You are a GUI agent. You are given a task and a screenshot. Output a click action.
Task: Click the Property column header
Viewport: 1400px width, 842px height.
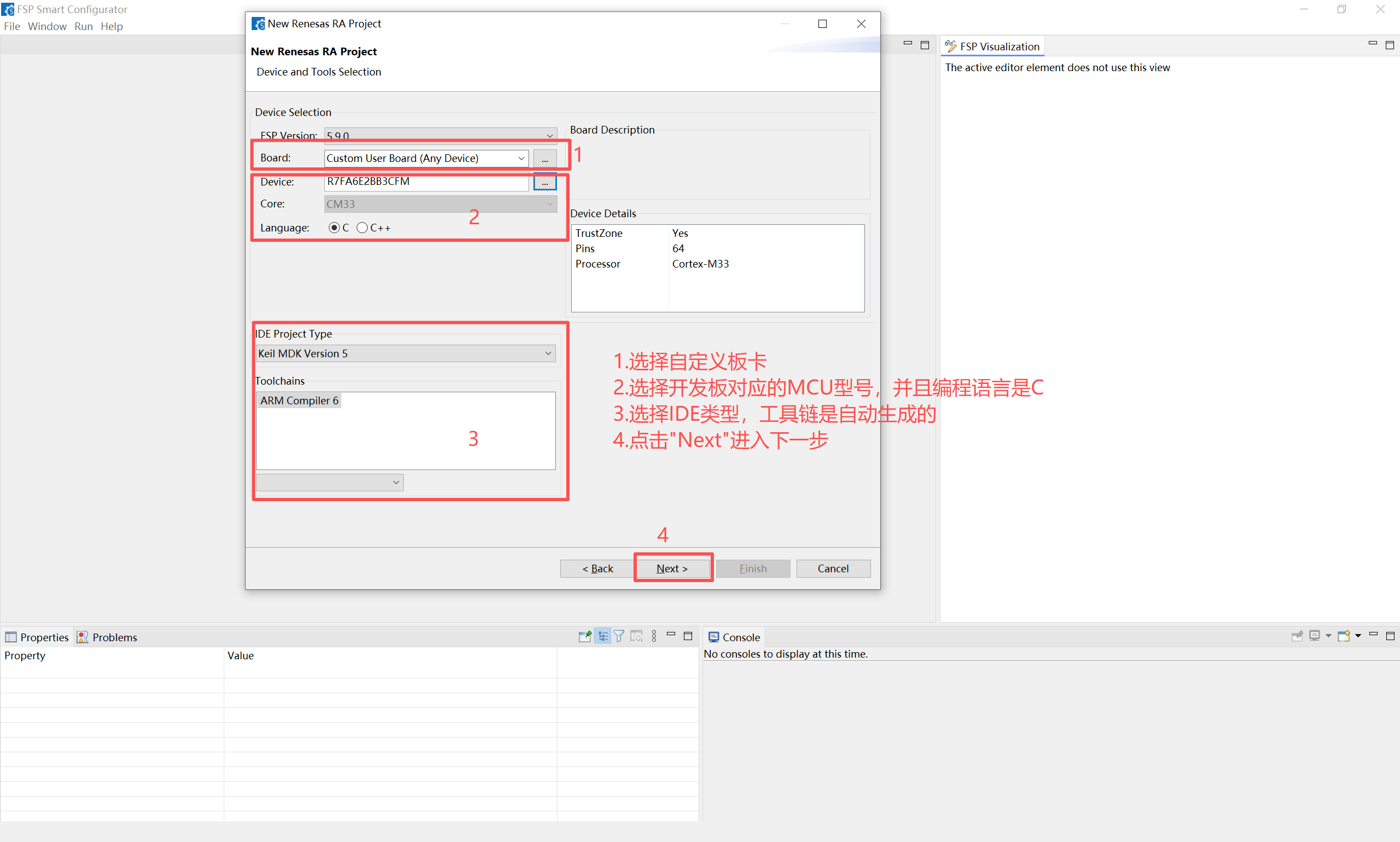click(112, 655)
